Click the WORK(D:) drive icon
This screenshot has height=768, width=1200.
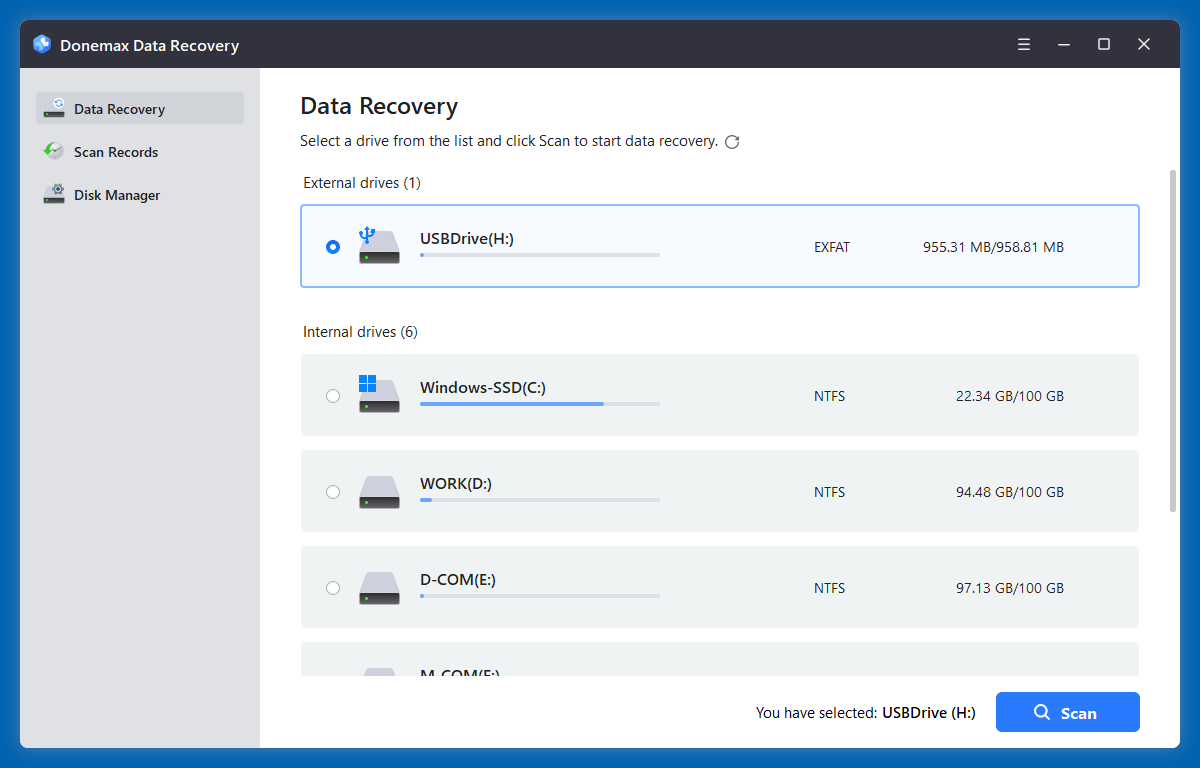pos(379,491)
